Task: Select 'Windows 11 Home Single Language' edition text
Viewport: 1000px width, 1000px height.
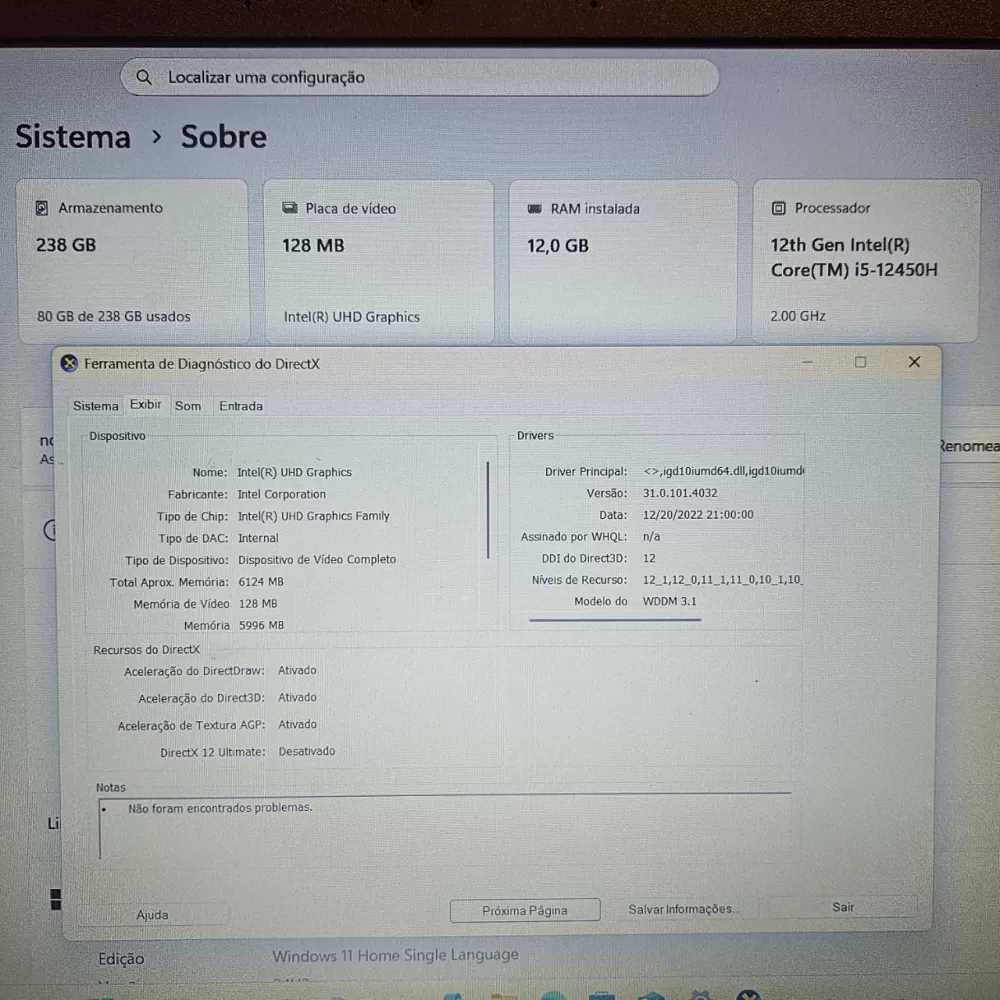Action: [x=395, y=955]
